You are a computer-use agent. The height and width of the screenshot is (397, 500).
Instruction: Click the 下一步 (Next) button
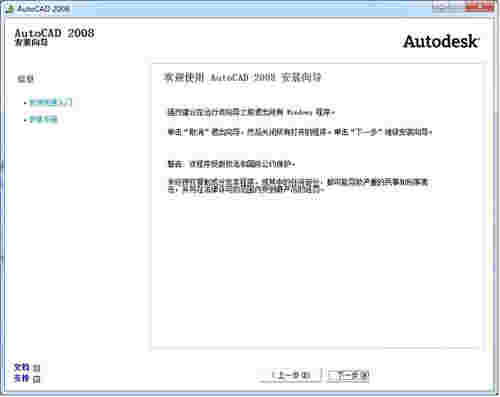(x=348, y=376)
